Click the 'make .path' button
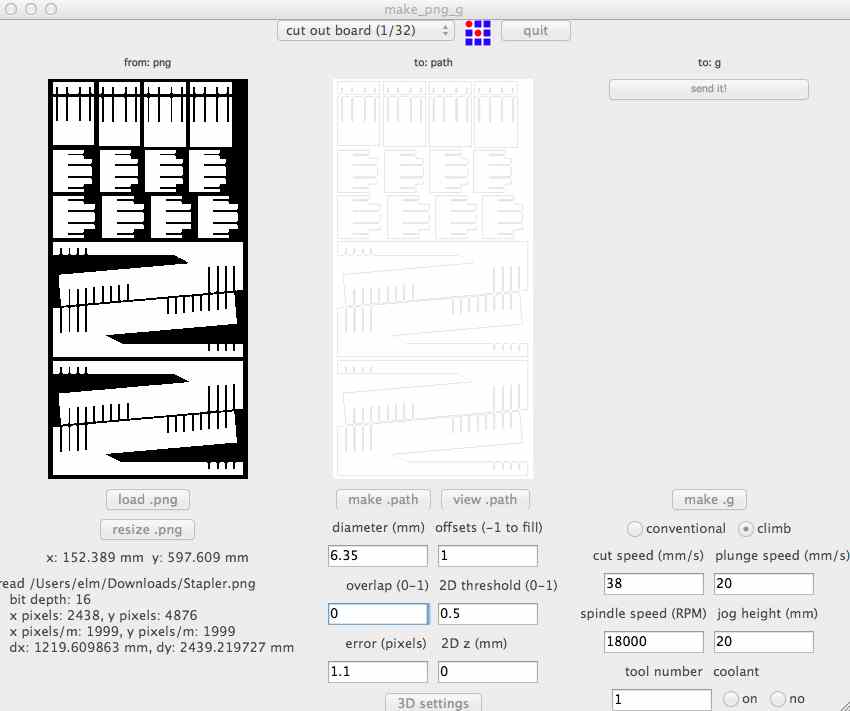The width and height of the screenshot is (850, 711). click(383, 500)
